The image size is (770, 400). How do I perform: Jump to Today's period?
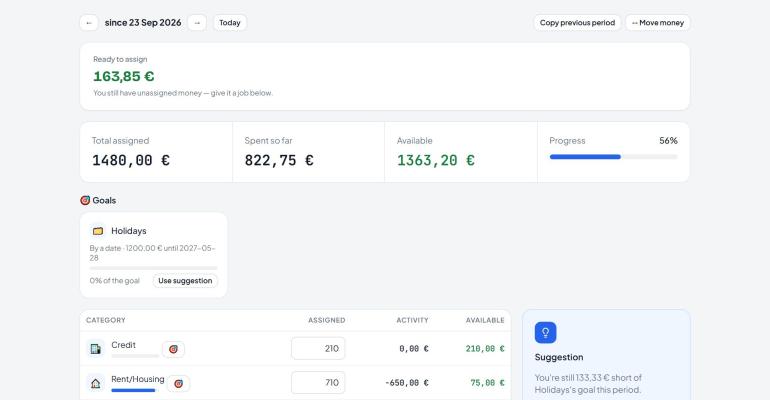[230, 23]
